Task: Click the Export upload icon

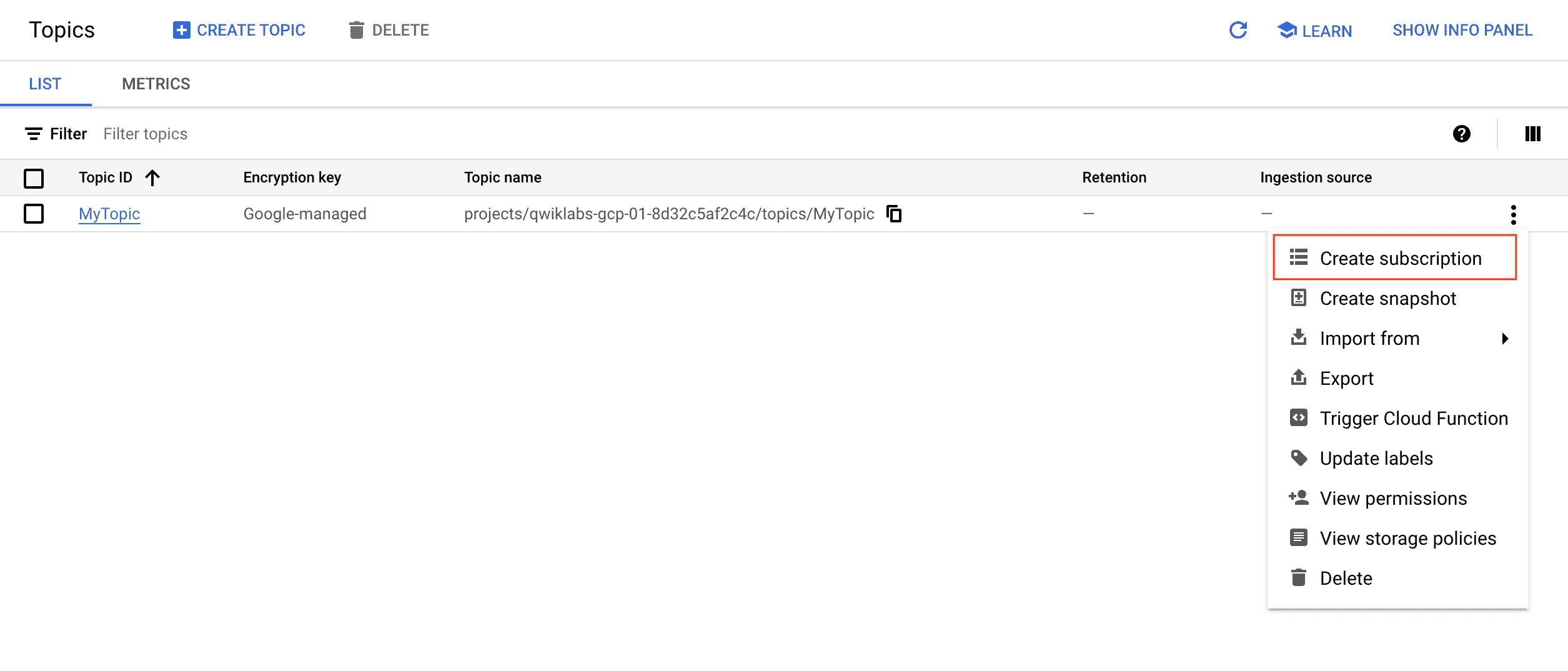Action: (x=1299, y=378)
